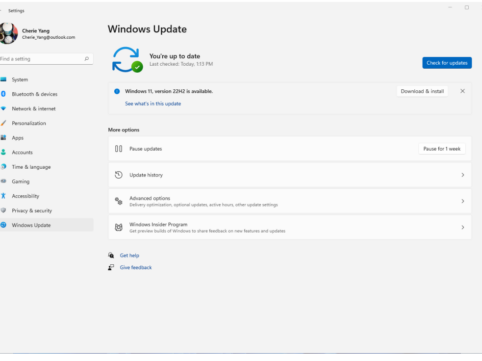Click the Last checked time text
Image resolution: width=482 pixels, height=361 pixels.
(x=181, y=64)
